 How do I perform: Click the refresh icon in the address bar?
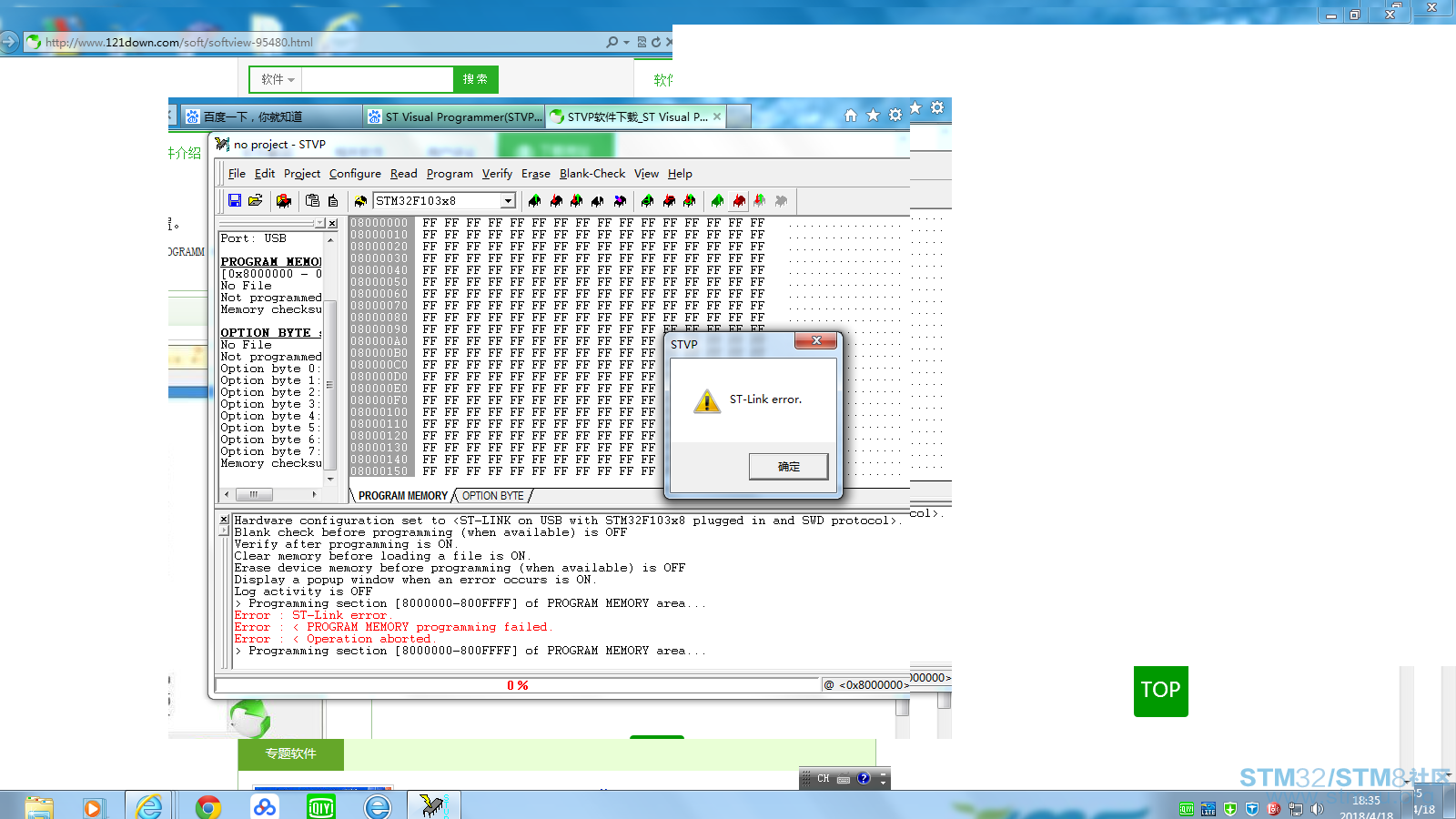point(655,42)
